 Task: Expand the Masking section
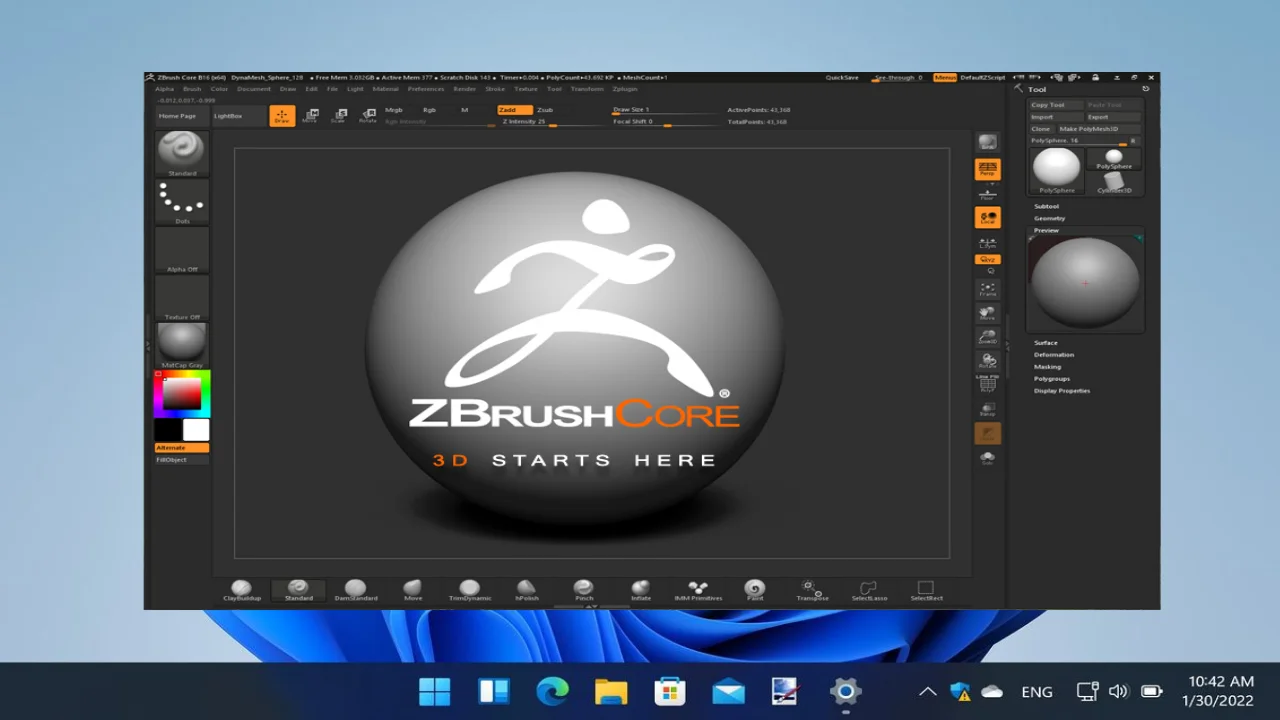(1047, 367)
